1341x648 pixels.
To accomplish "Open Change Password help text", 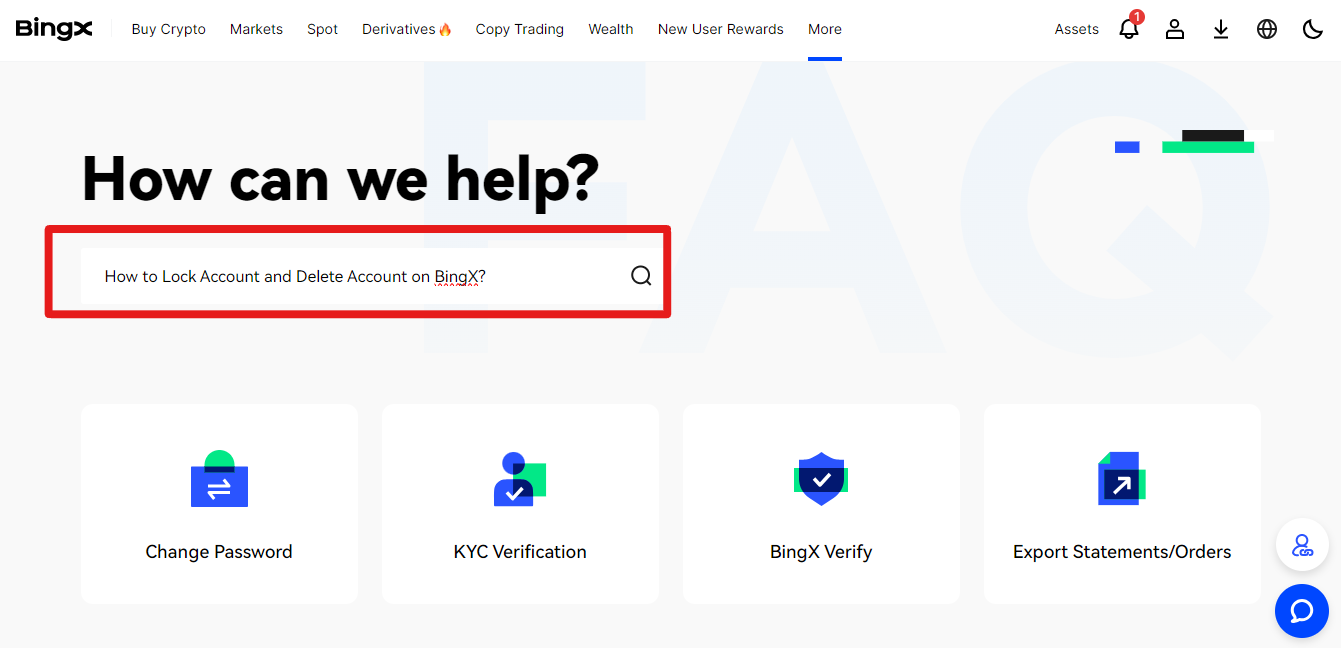I will (x=219, y=551).
